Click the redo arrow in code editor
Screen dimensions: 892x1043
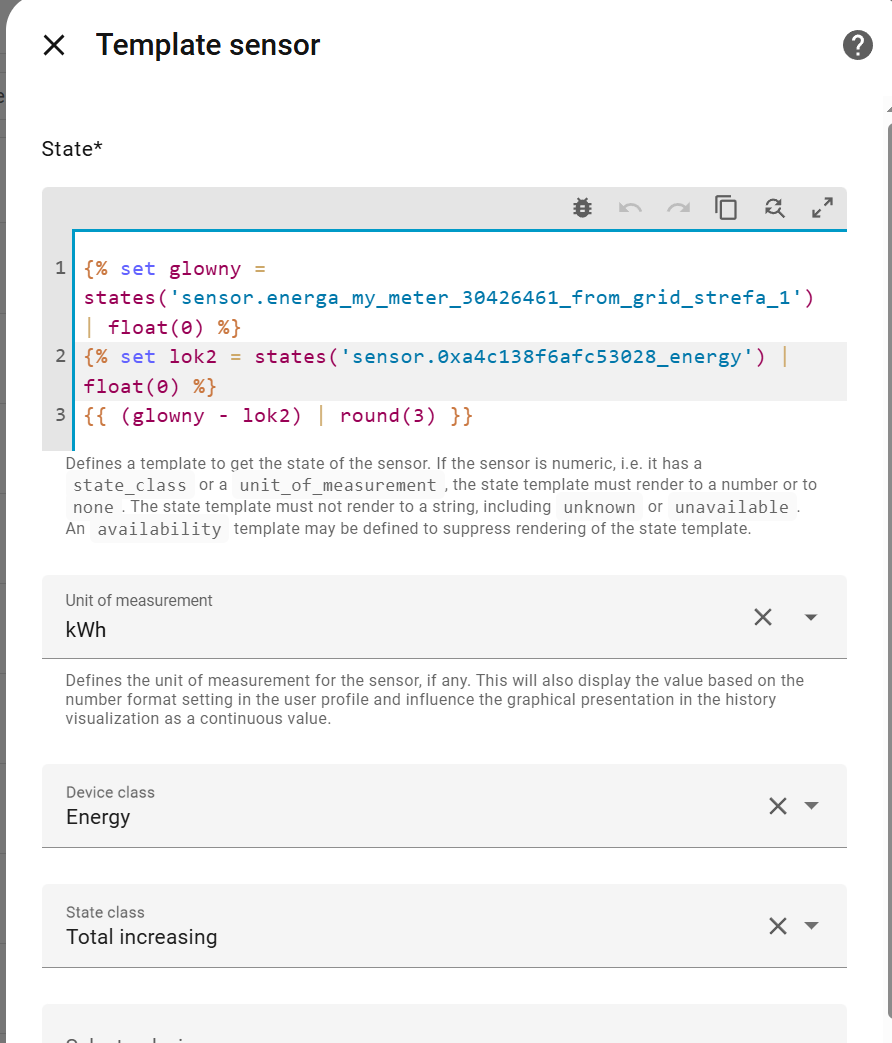(678, 208)
